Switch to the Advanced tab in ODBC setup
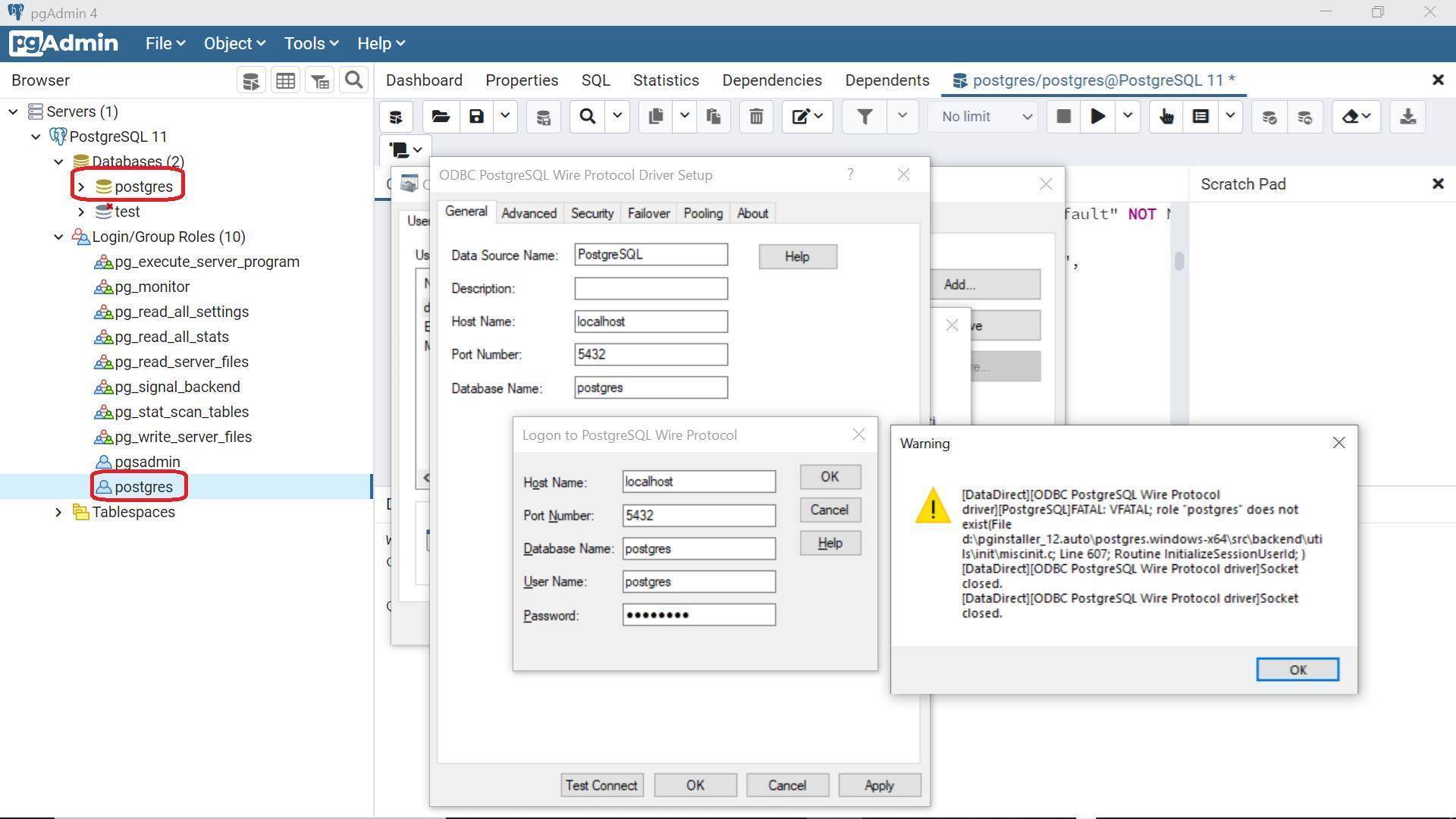The width and height of the screenshot is (1456, 819). tap(529, 213)
